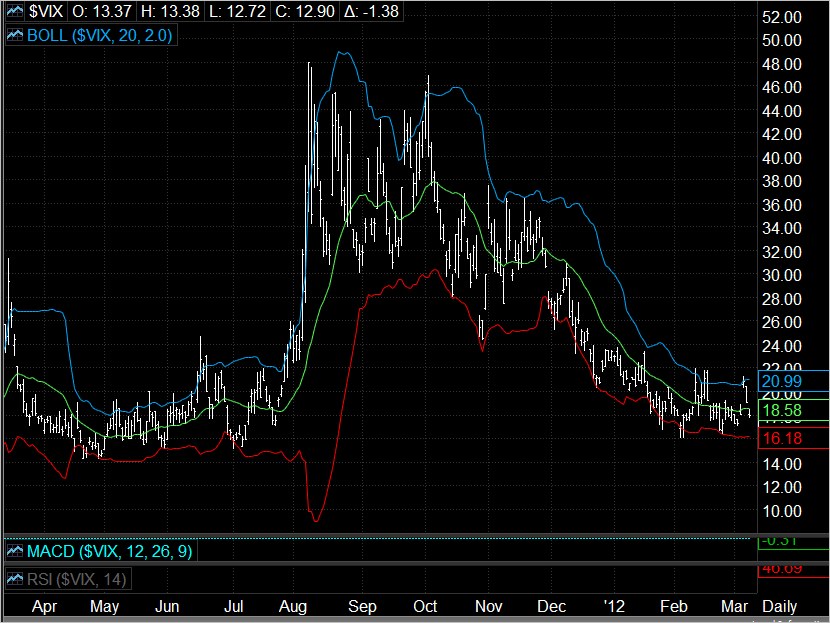Click the 14.00 price axis label

click(781, 464)
